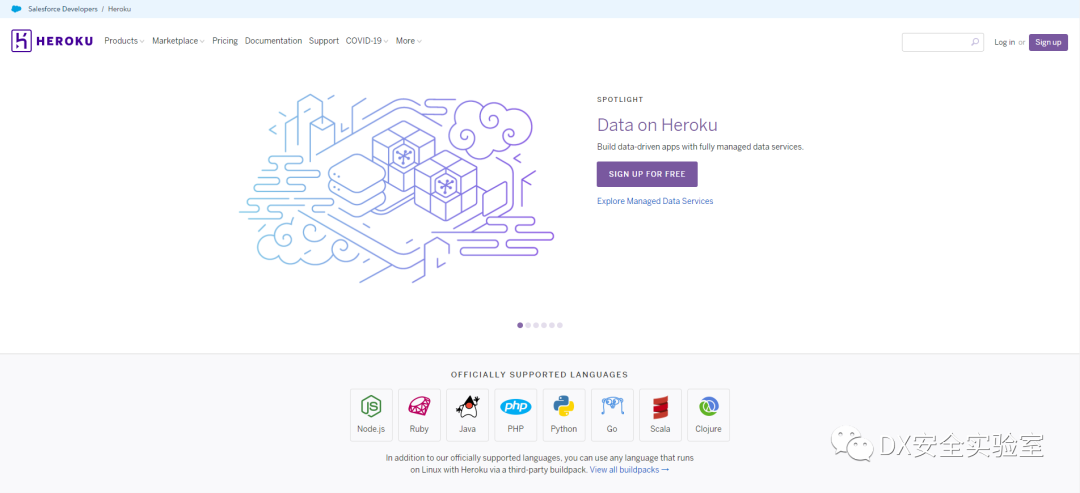Expand the COVID-19 dropdown menu

coord(367,41)
